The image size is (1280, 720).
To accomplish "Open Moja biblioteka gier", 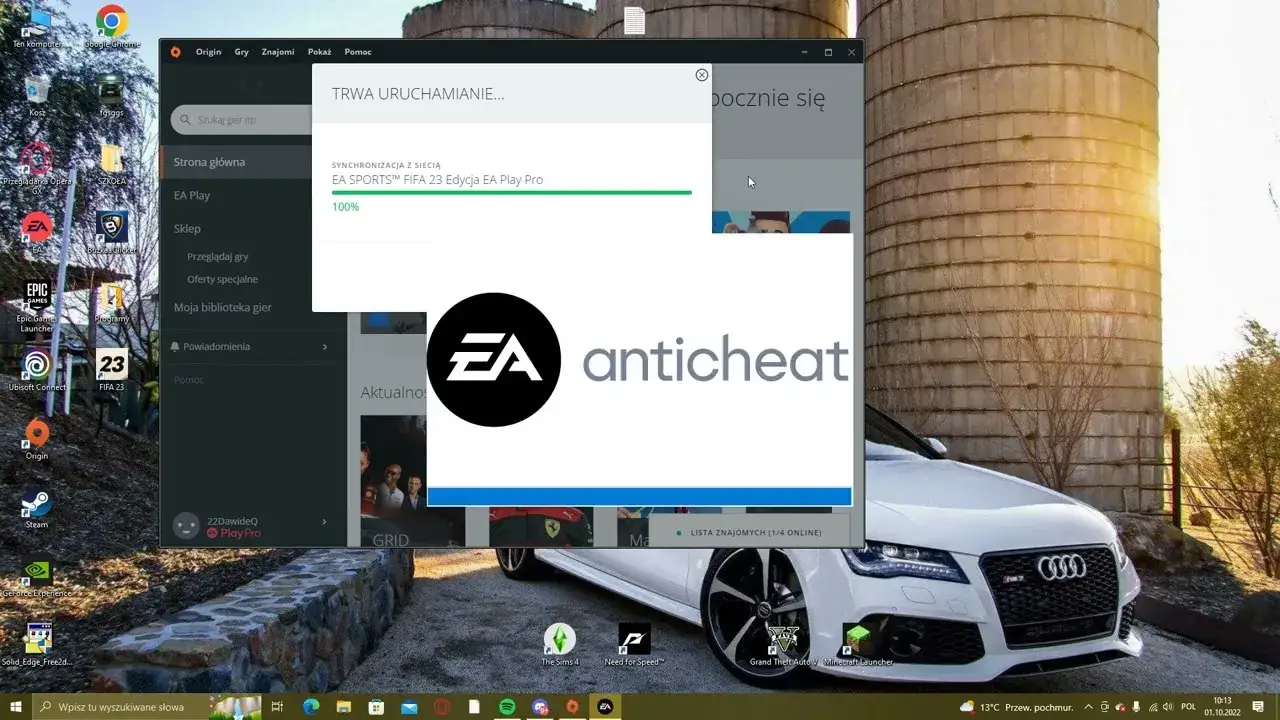I will 222,307.
